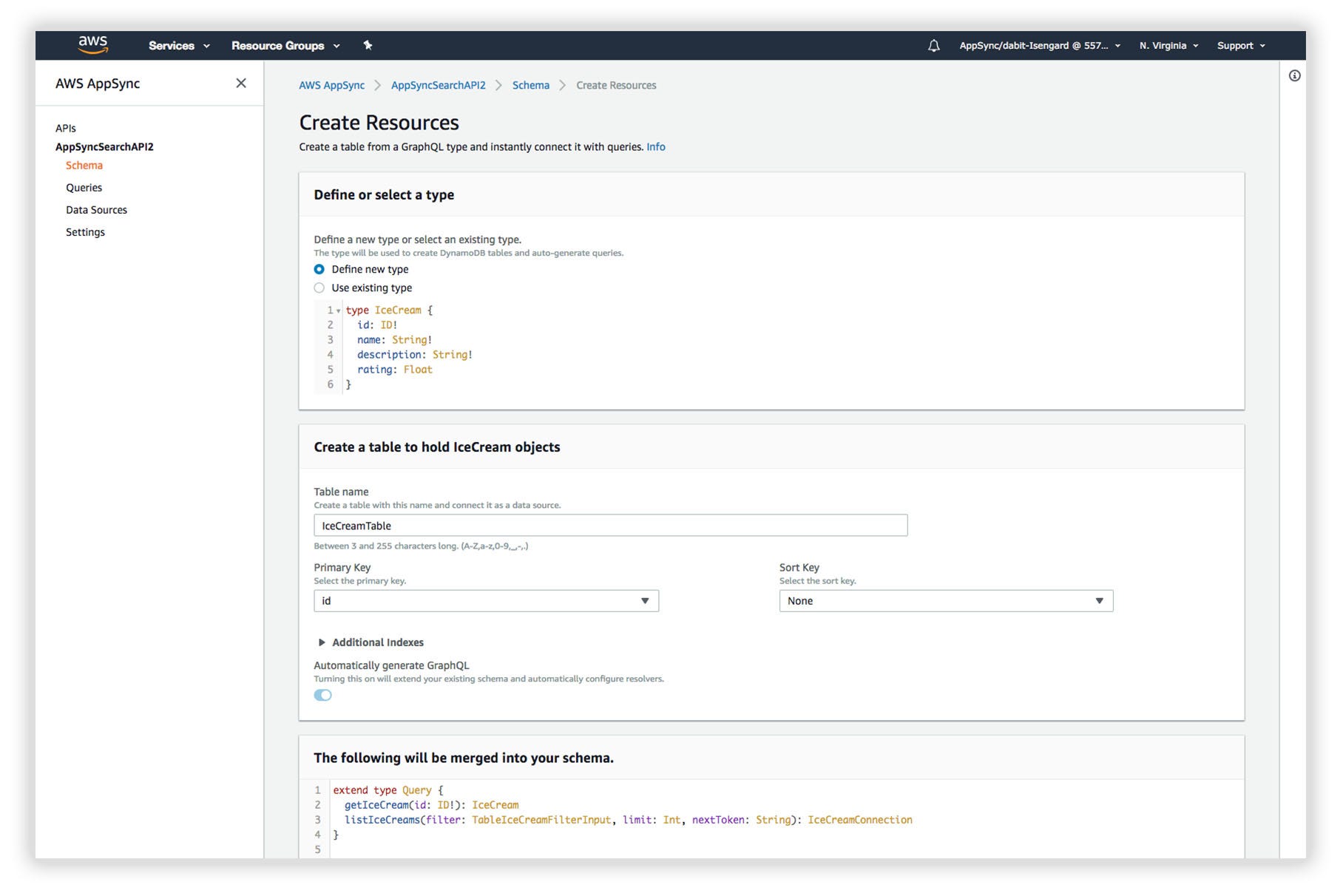Click in the merged schema code preview
The image size is (1343, 896).
(x=771, y=819)
